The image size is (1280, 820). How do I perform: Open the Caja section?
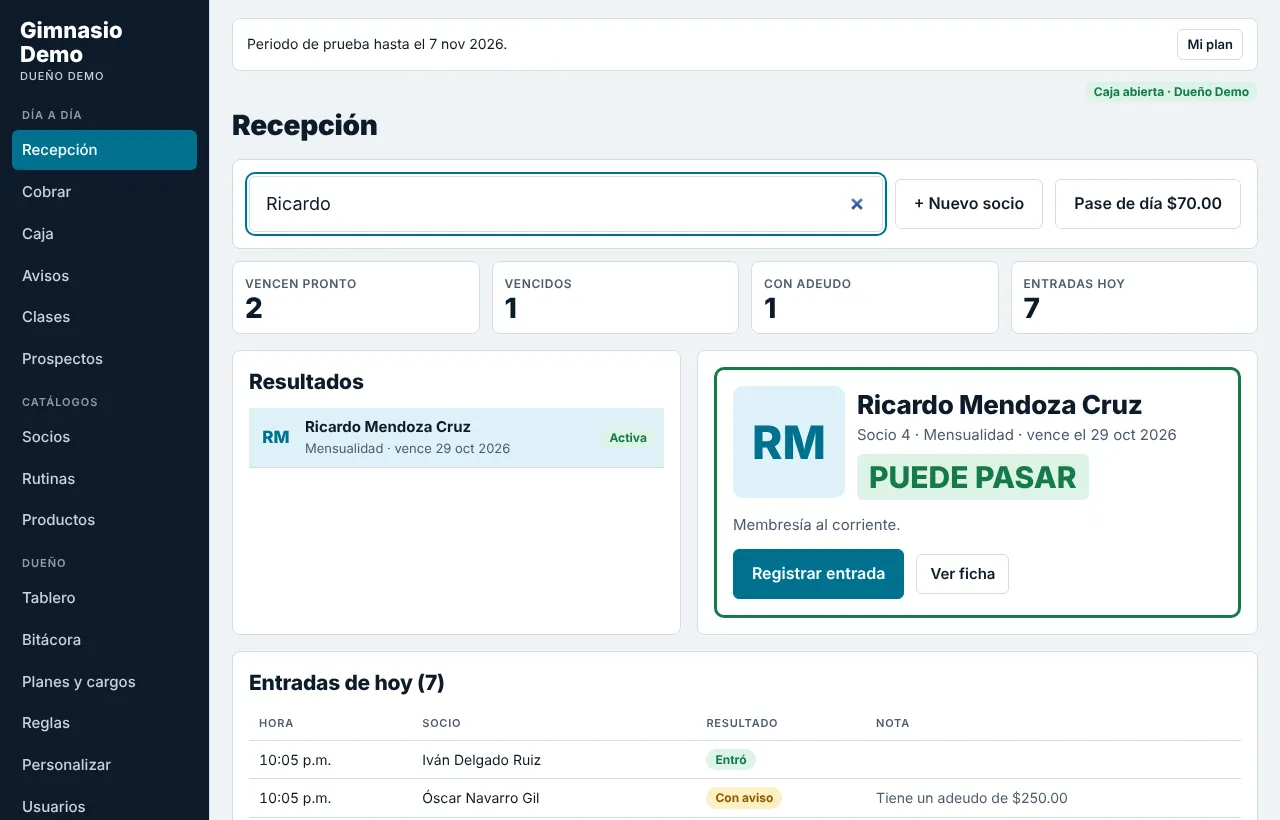tap(104, 234)
